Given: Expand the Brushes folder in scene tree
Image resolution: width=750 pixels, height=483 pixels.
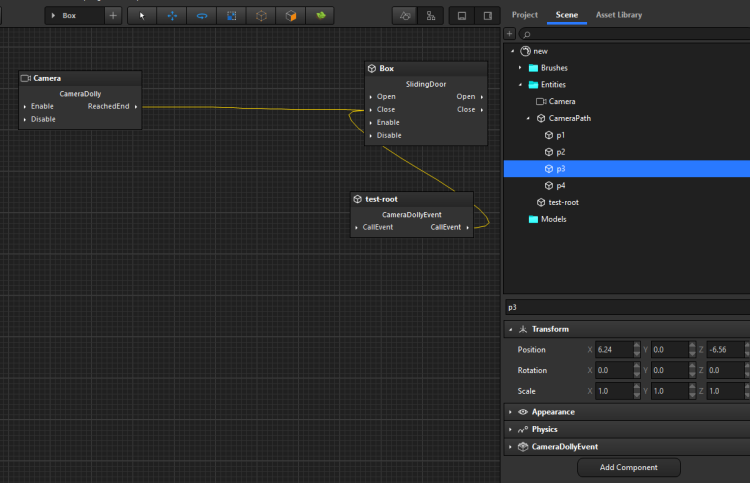Looking at the screenshot, I should 520,68.
